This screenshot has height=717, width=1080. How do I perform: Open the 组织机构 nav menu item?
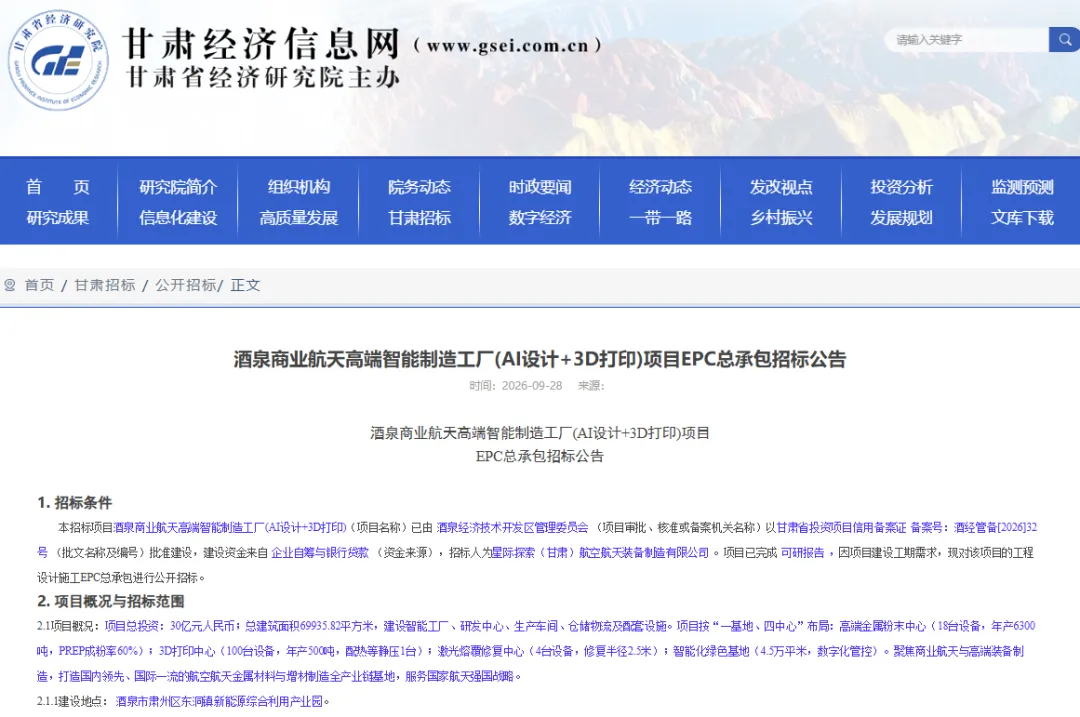click(x=299, y=187)
